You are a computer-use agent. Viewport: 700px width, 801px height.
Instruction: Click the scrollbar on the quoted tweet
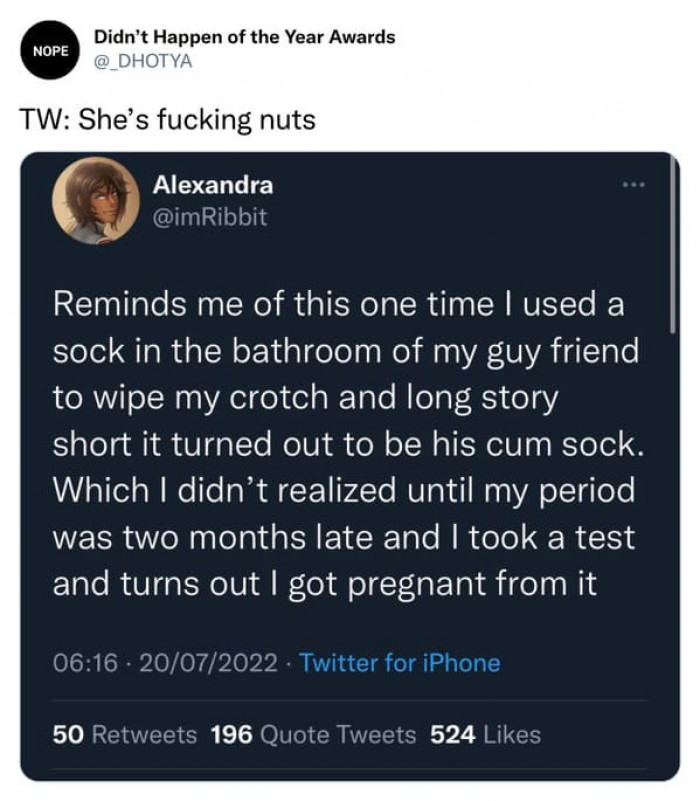click(671, 250)
